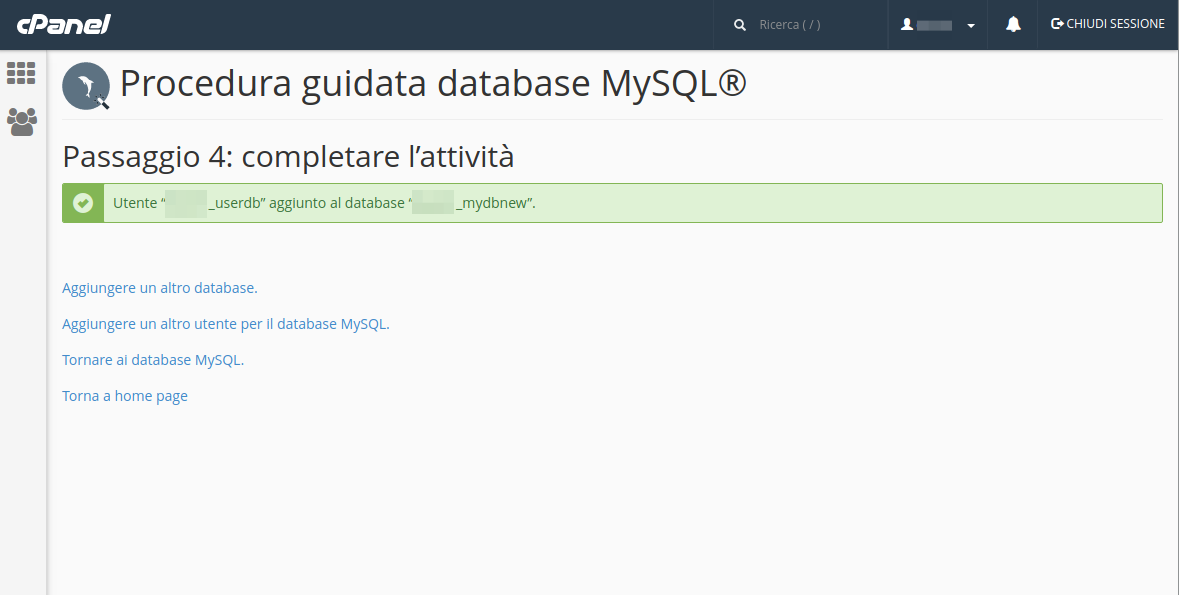Click the '_userdb' username text
1179x595 pixels.
(235, 203)
